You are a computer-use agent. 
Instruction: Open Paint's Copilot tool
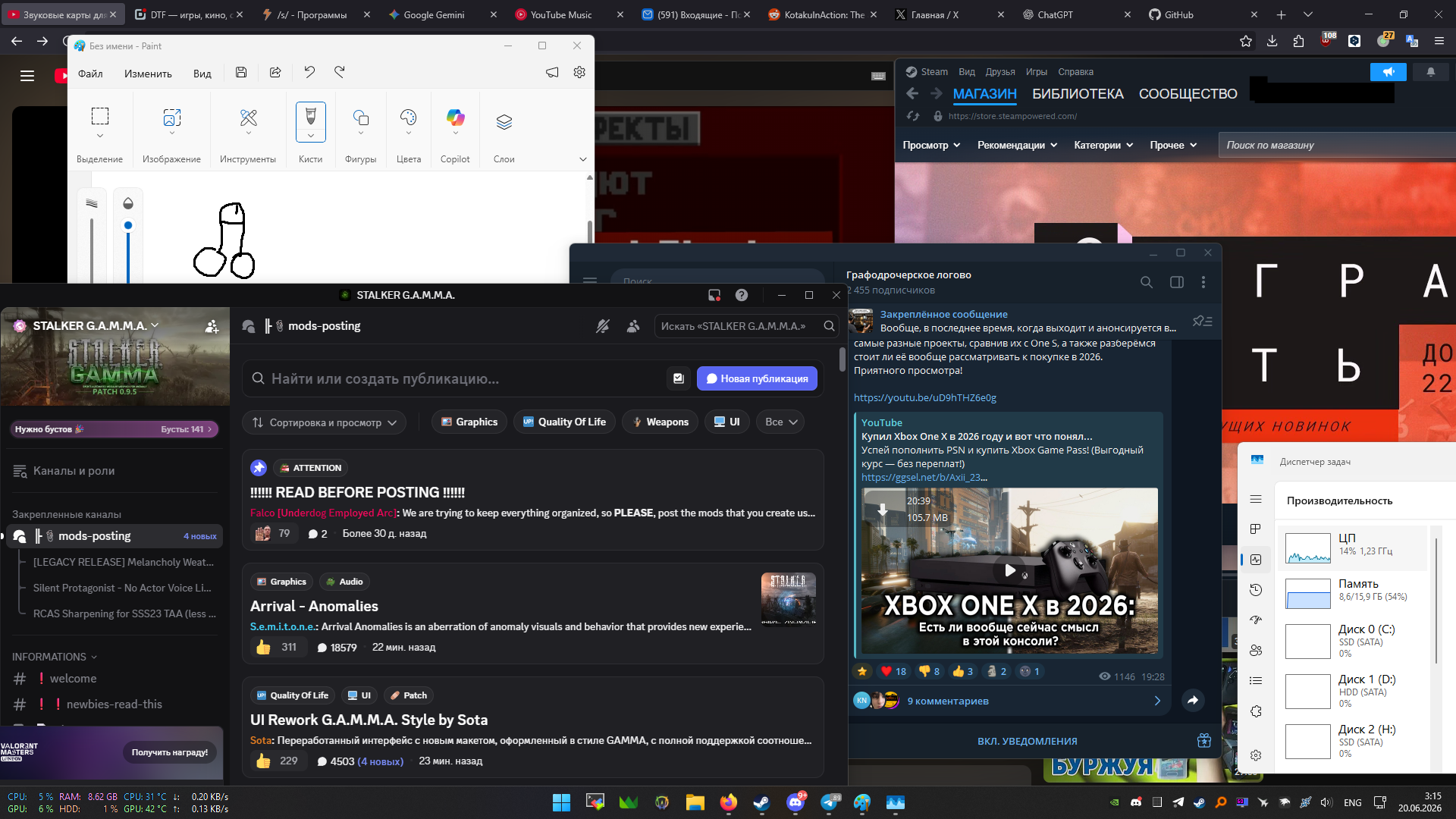[455, 121]
